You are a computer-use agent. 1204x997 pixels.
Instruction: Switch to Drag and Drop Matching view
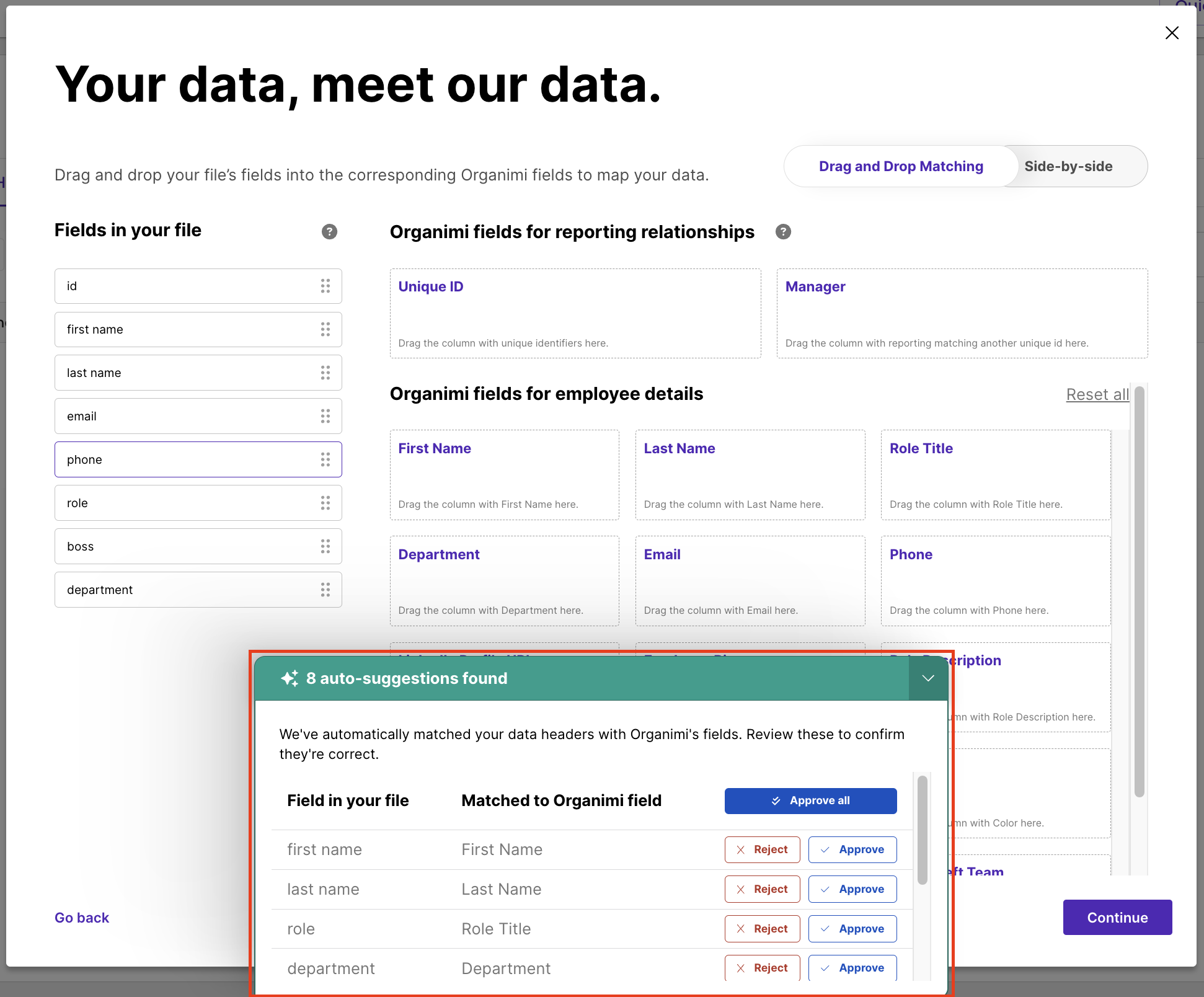click(x=901, y=166)
